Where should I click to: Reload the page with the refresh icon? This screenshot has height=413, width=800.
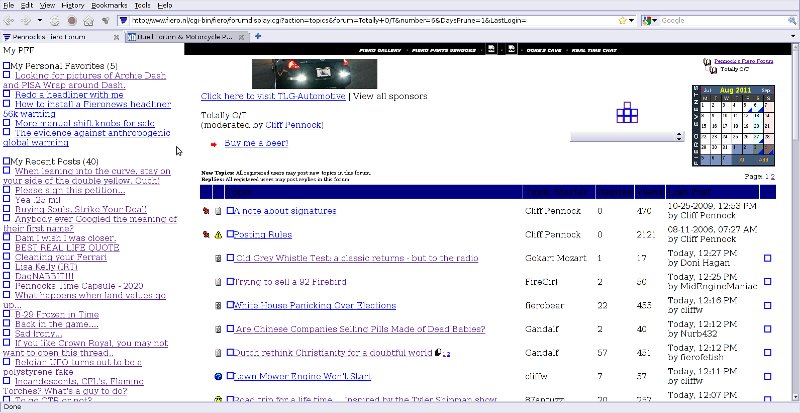click(55, 21)
